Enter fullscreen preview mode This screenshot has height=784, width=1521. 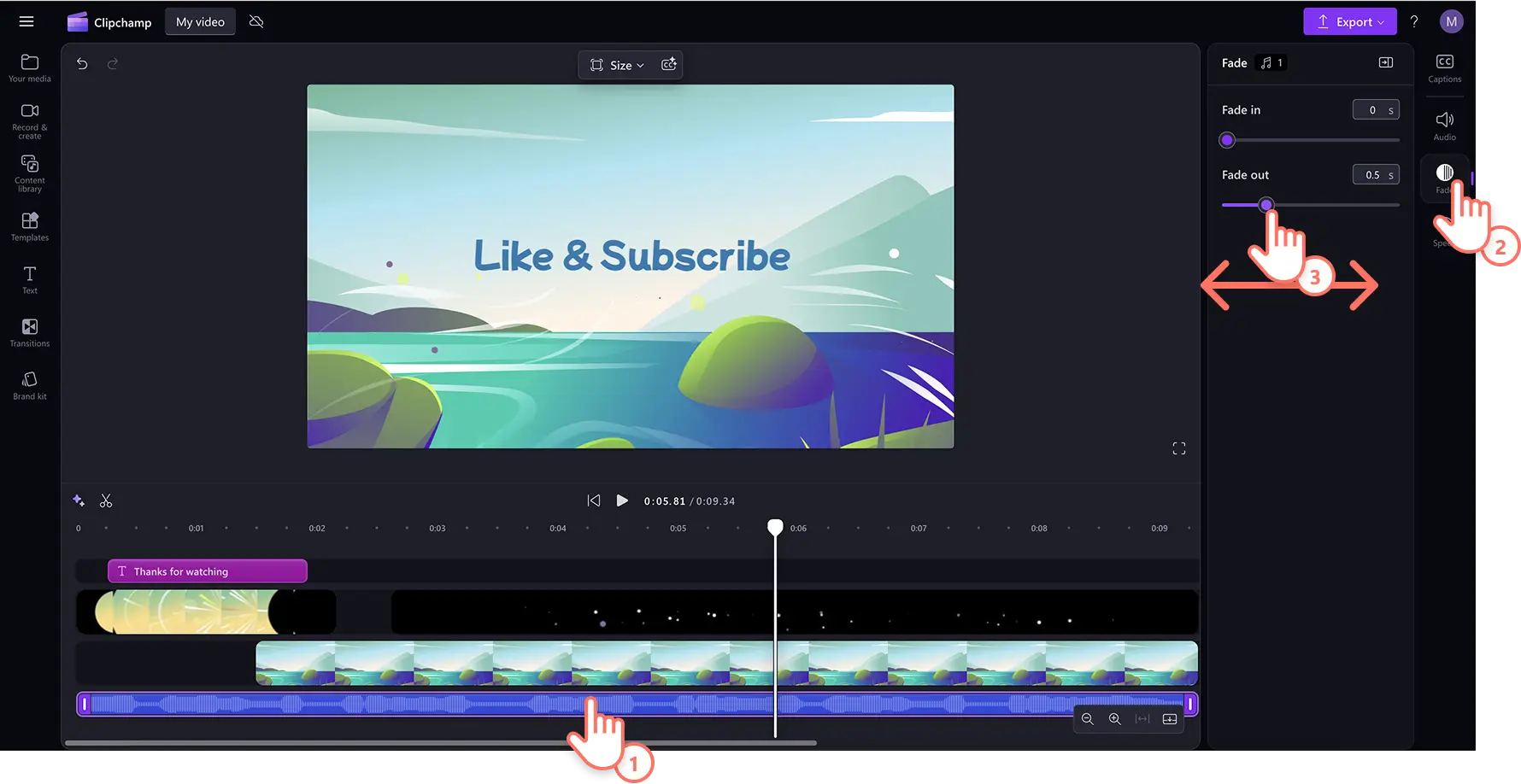click(x=1179, y=448)
